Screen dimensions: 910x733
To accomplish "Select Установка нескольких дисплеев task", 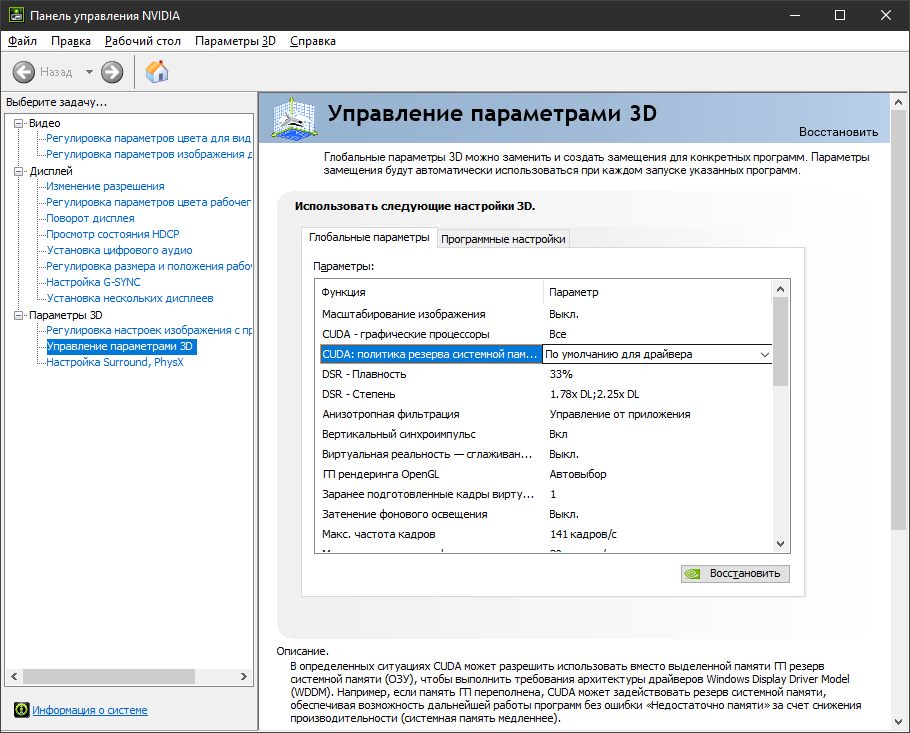I will [129, 298].
